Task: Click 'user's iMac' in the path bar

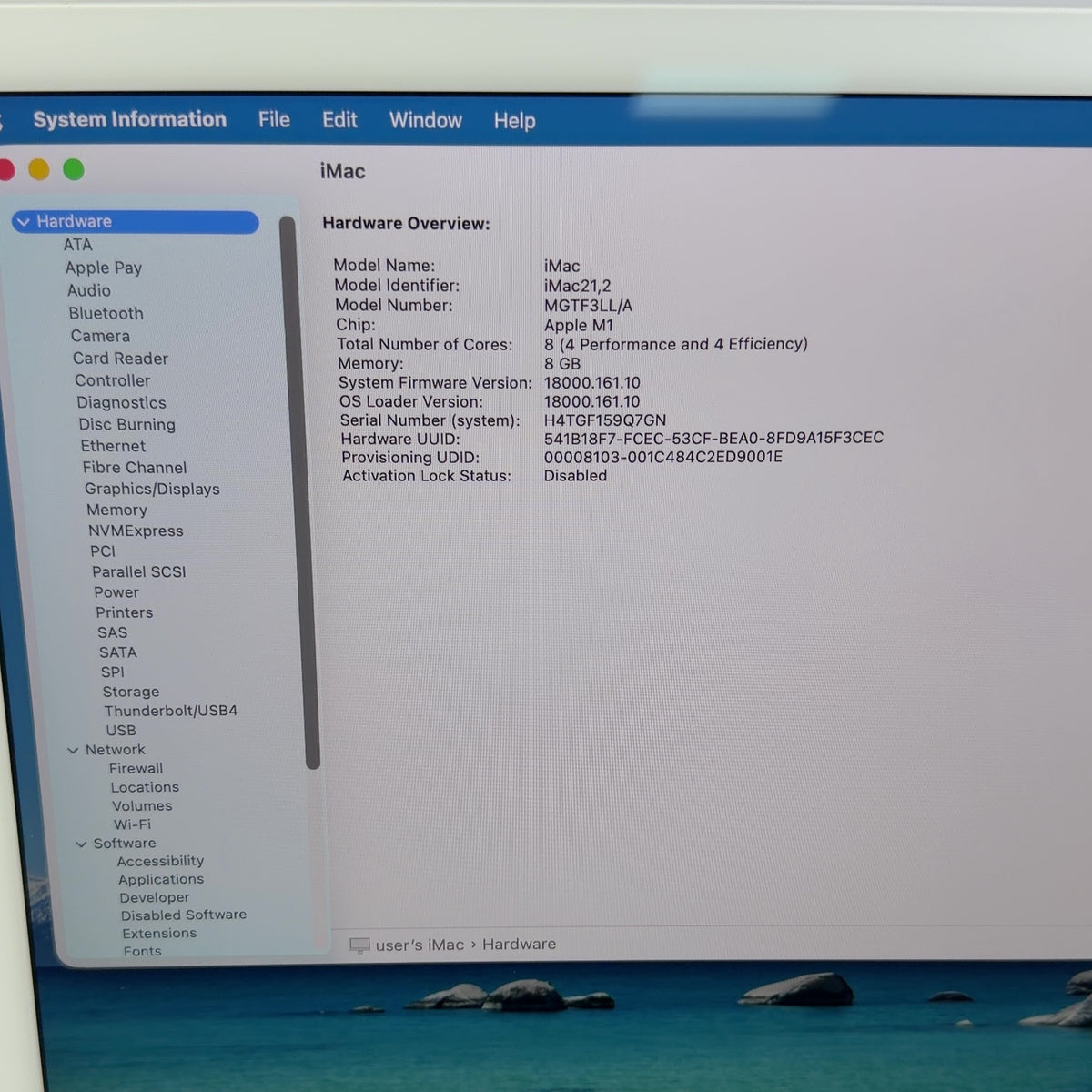Action: (420, 945)
